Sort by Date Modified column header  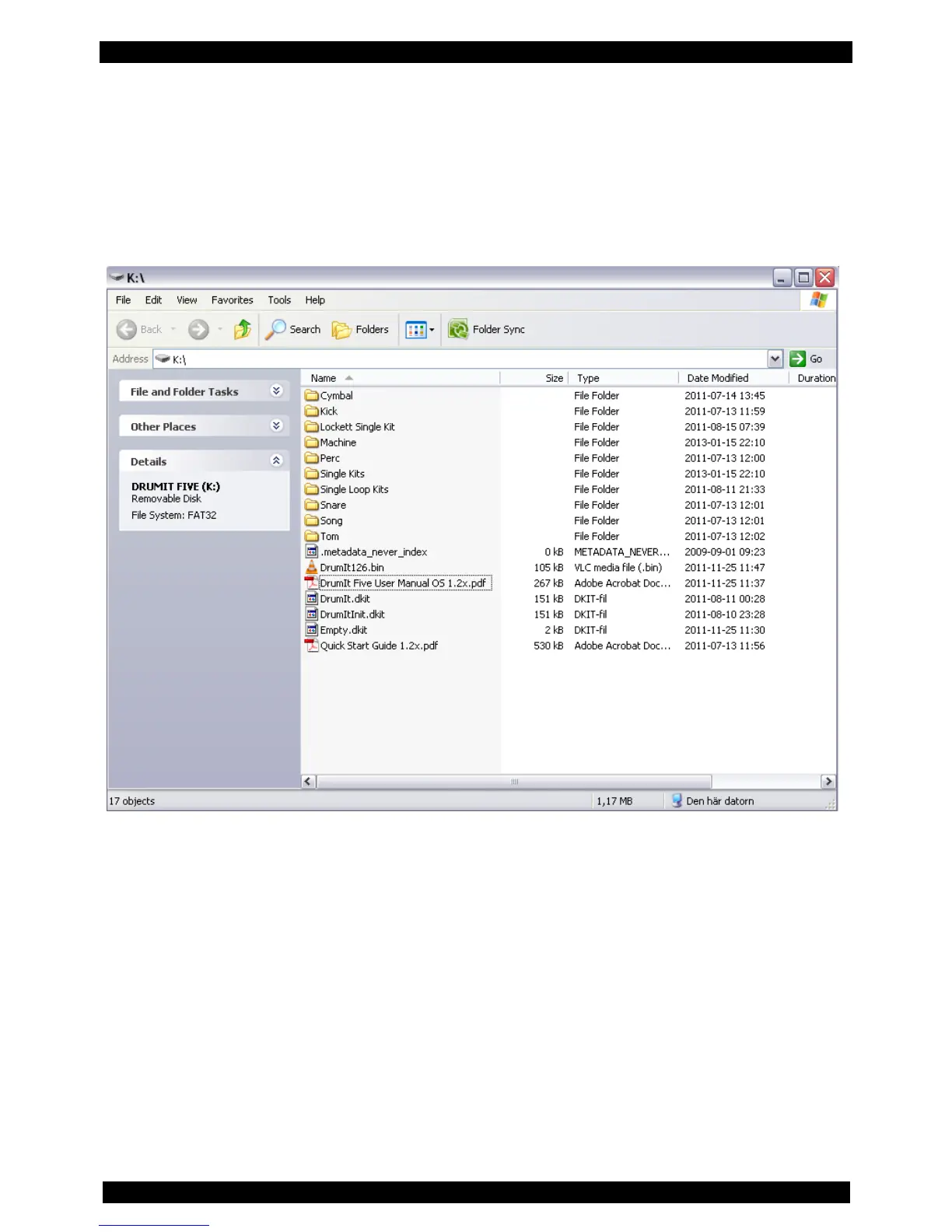733,378
